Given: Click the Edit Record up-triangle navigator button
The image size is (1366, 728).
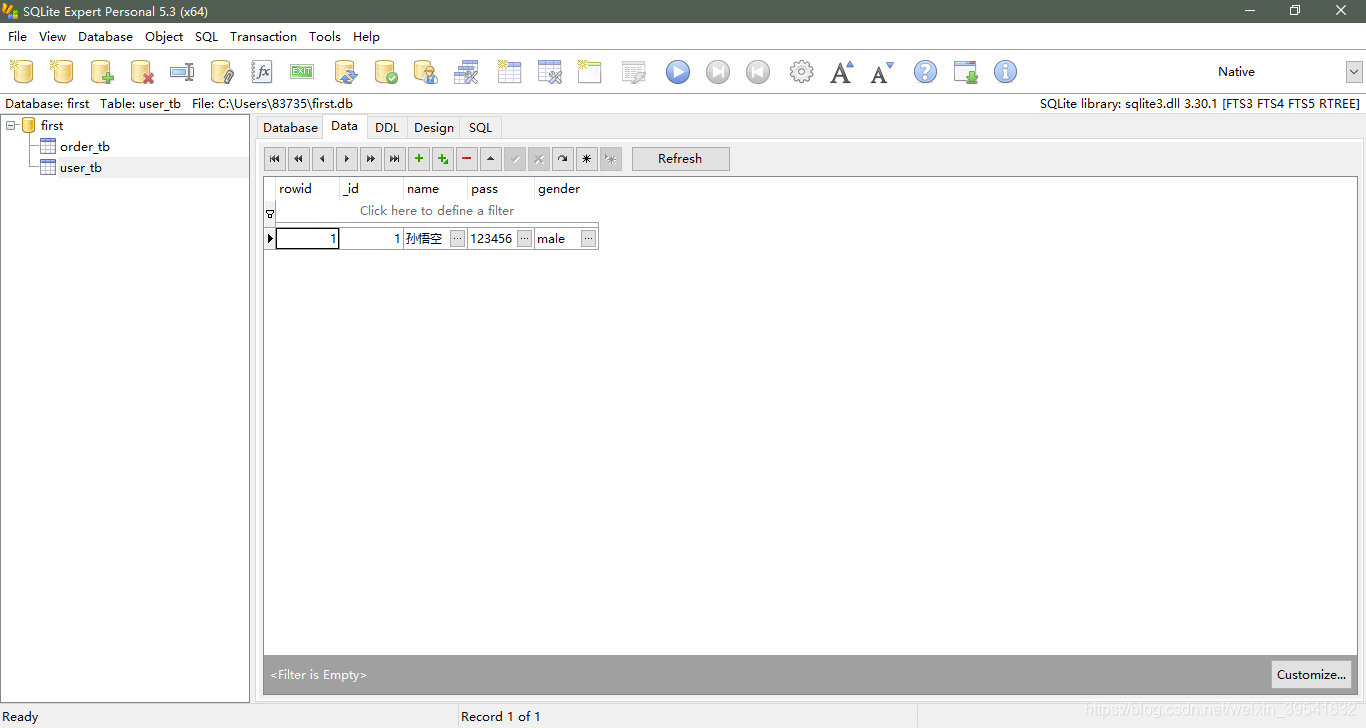Looking at the screenshot, I should [x=491, y=159].
